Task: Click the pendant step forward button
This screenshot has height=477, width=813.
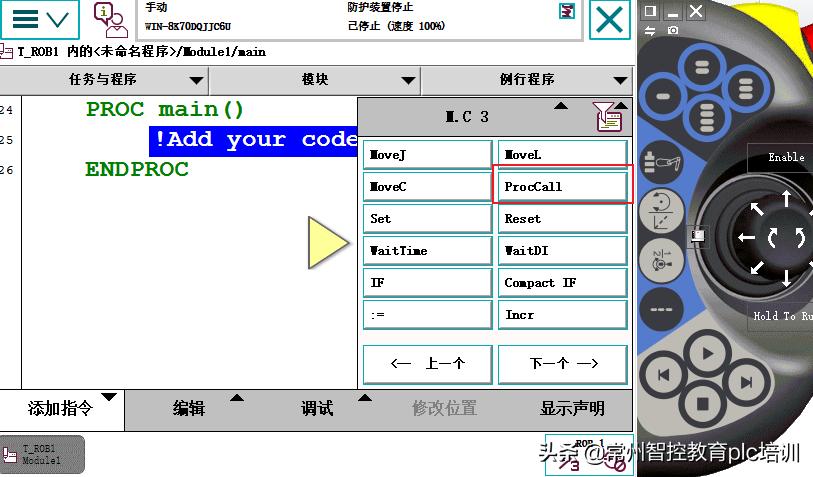Action: tap(746, 383)
